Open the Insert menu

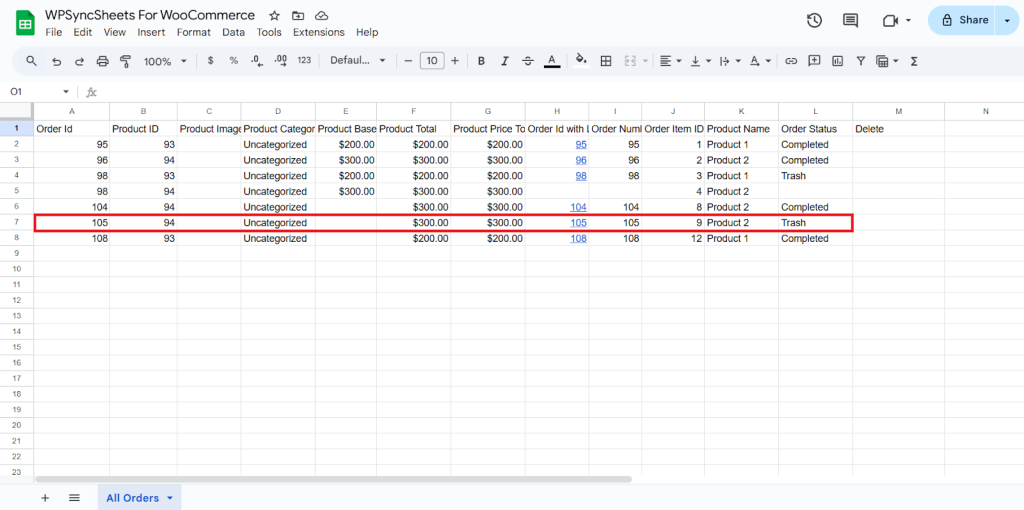pyautogui.click(x=152, y=32)
